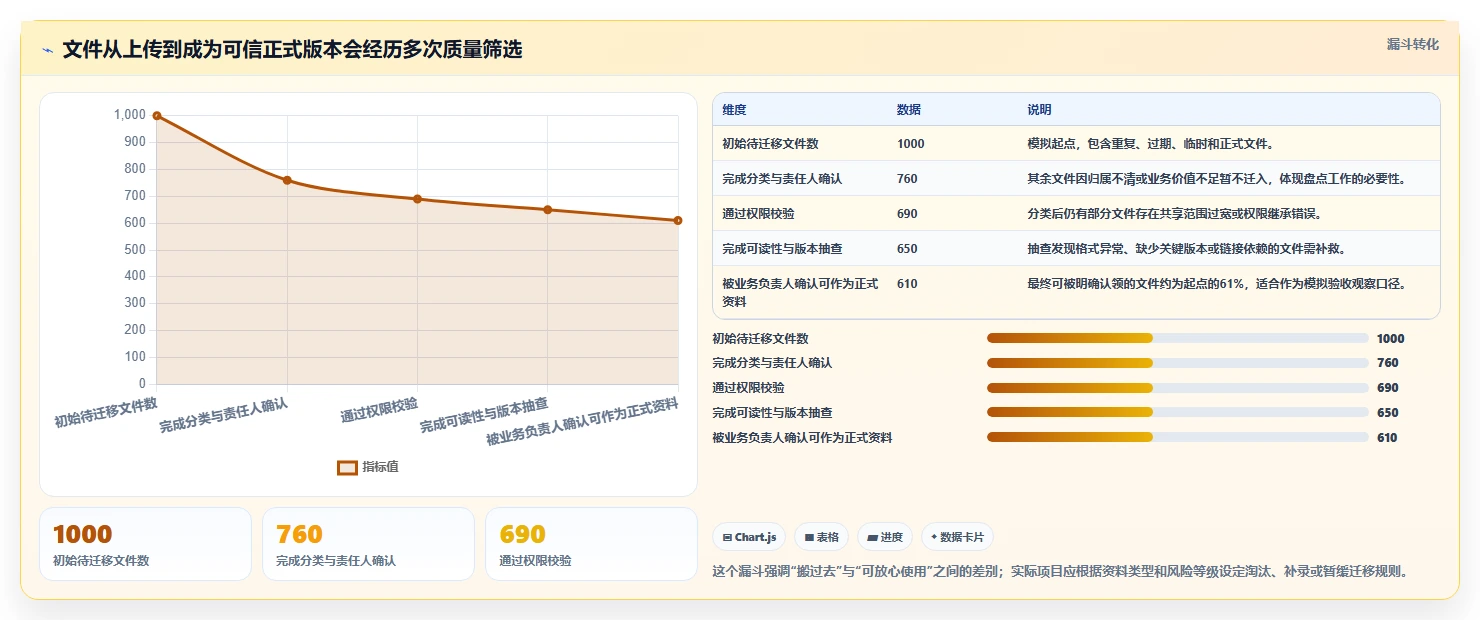
Task: Click the x-axis label 初始待迁移文件数
Action: [106, 412]
